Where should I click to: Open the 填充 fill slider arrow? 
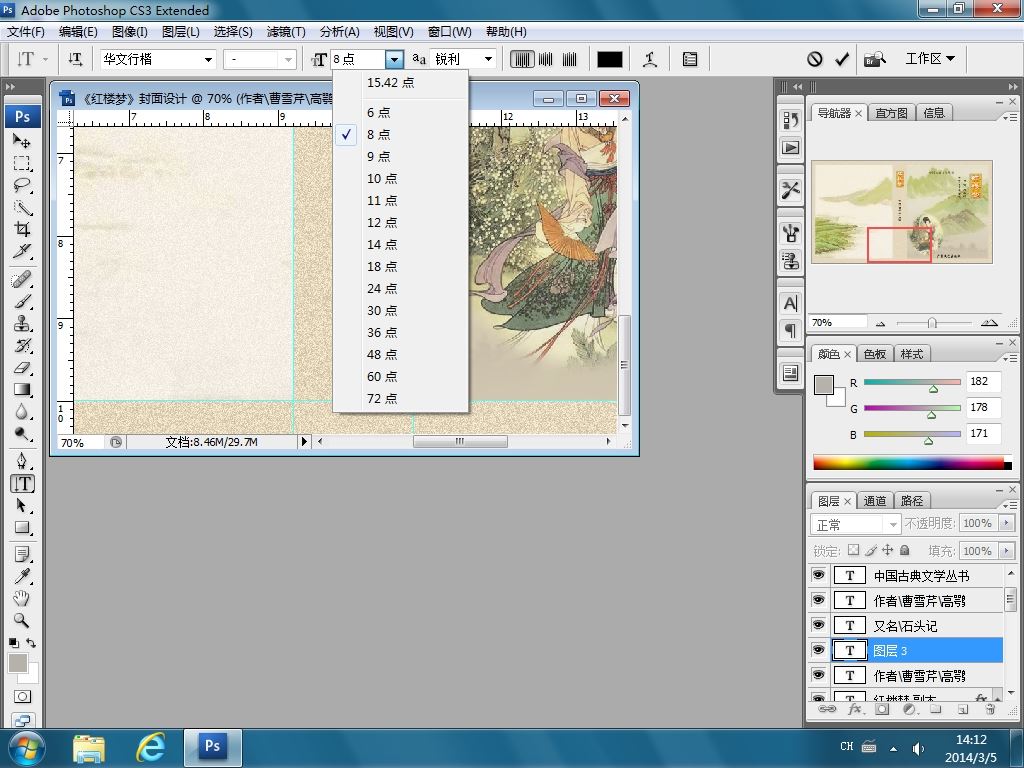pos(1006,551)
